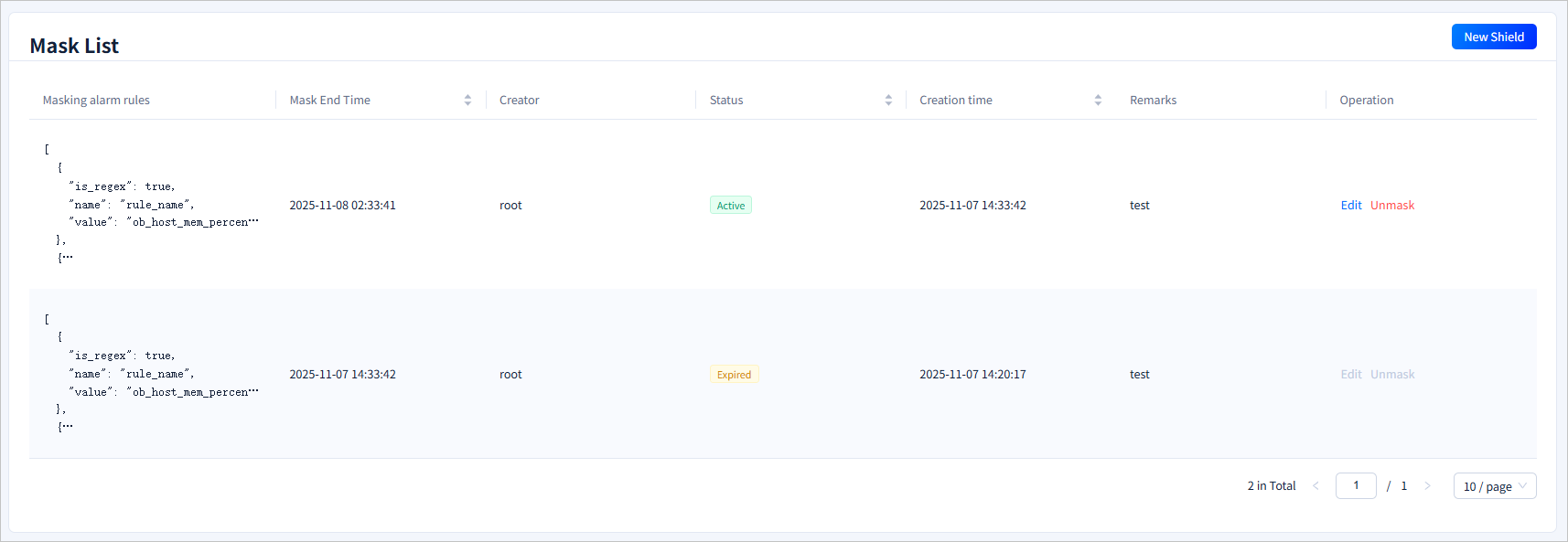Select the truncated rule JSON in the Active row

click(x=151, y=205)
